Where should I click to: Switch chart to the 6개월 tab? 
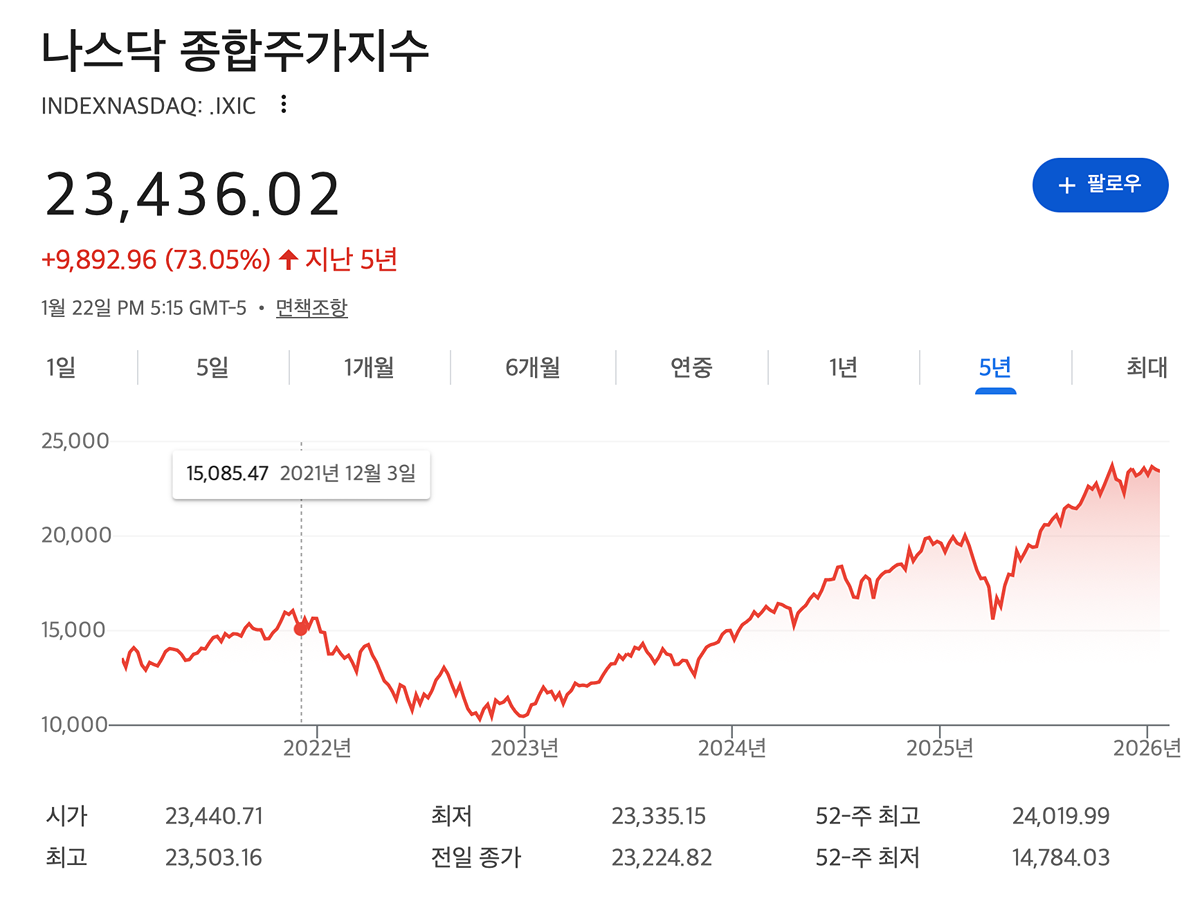532,368
